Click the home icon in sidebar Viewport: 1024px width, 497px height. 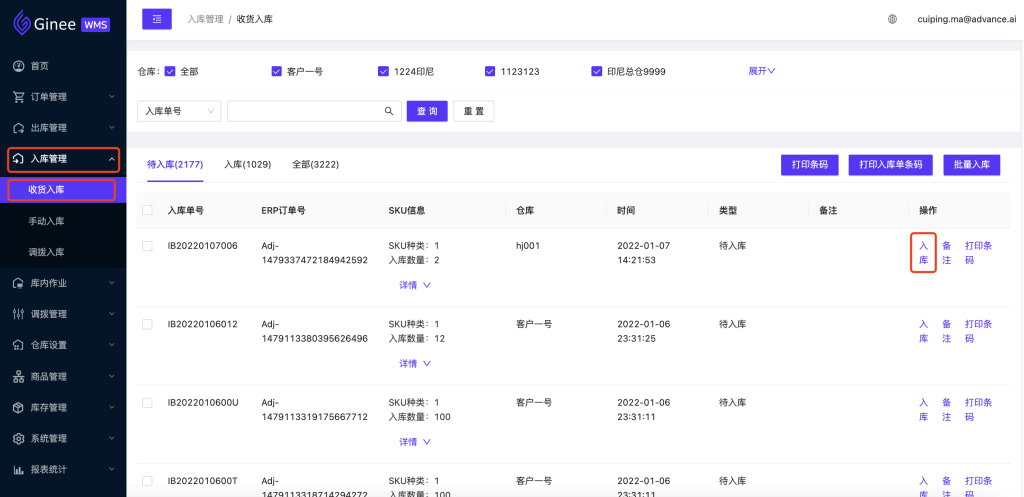(x=18, y=66)
